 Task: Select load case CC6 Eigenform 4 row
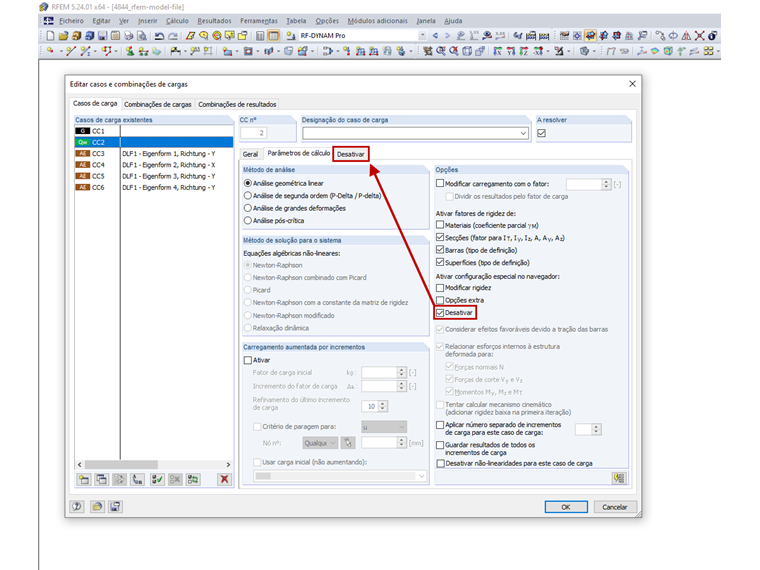(154, 187)
